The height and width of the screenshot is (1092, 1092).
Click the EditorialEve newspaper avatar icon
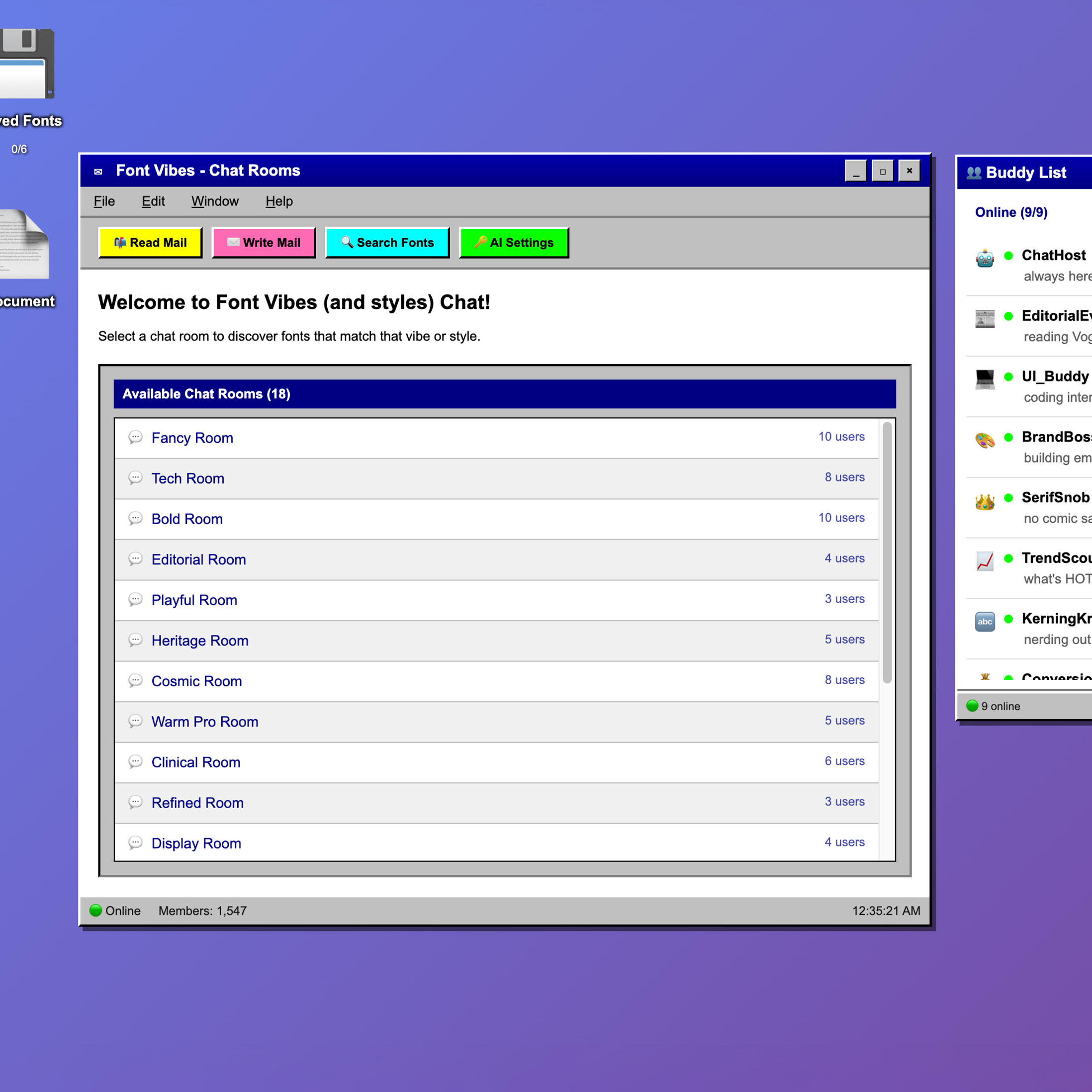[x=985, y=318]
